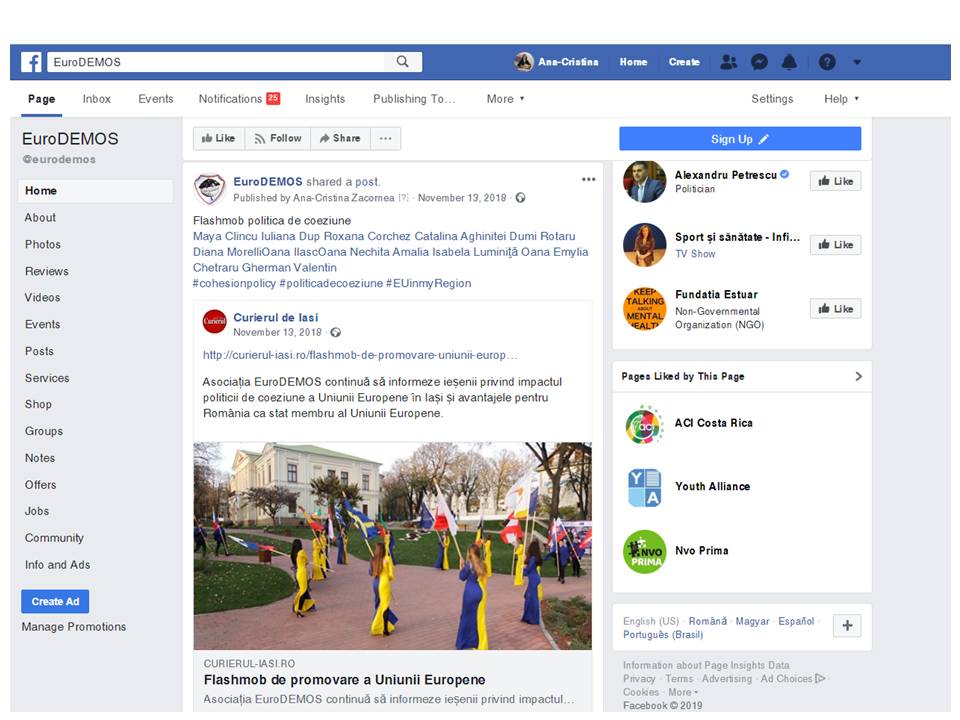Viewport: 960px width, 720px height.
Task: Open ACI Costa Rica page logo
Action: pos(644,424)
